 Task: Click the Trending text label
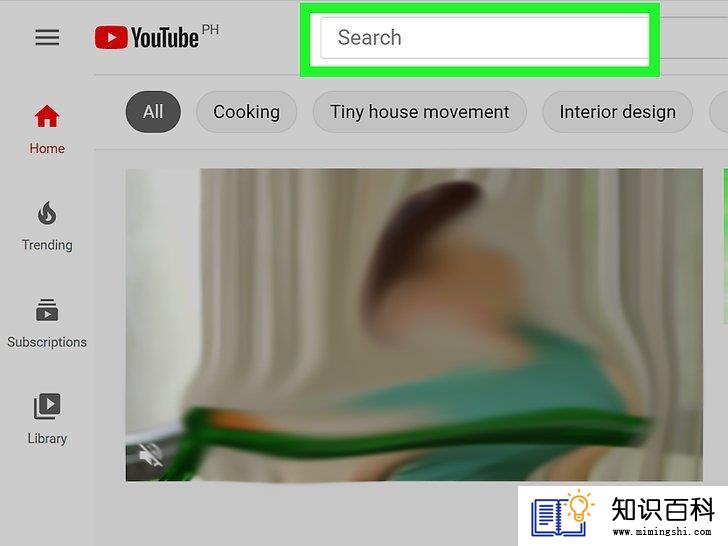47,245
